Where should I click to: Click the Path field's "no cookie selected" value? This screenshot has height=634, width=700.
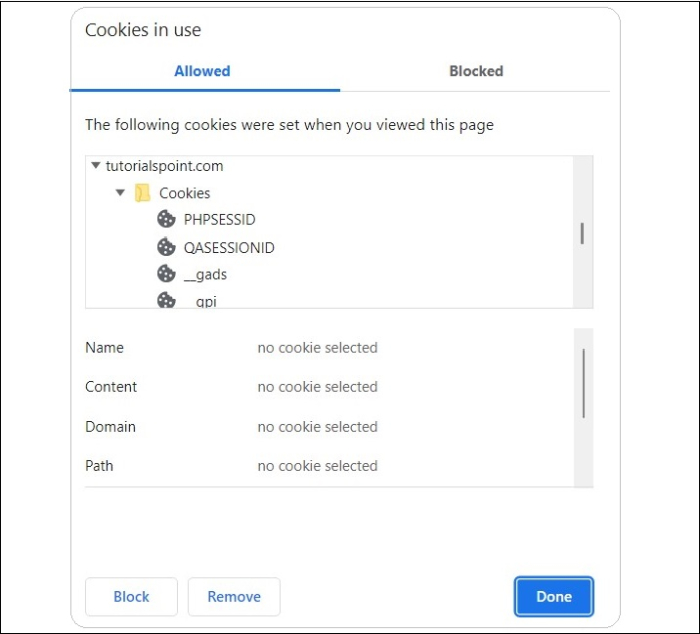click(317, 466)
